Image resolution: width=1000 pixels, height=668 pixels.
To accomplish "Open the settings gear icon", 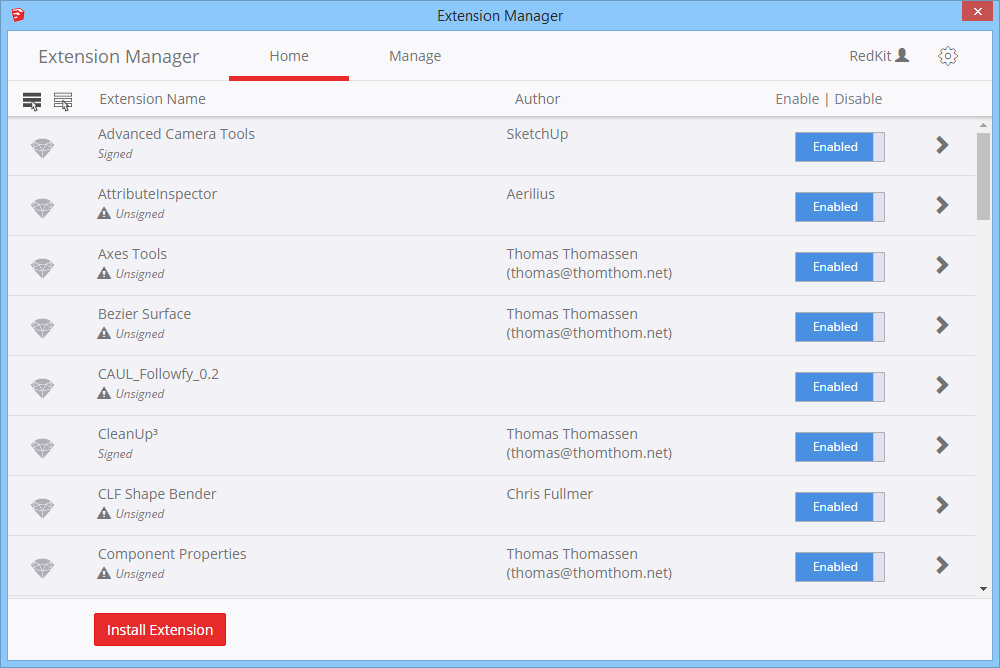I will (x=948, y=56).
